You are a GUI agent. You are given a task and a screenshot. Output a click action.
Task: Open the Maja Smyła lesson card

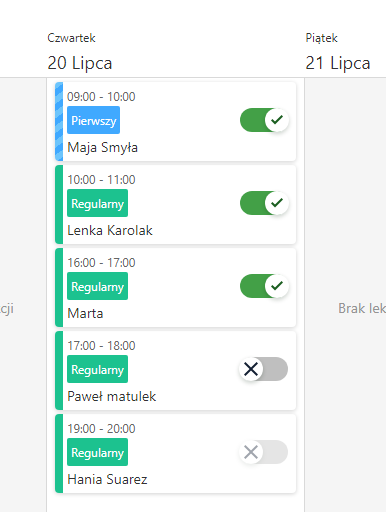click(176, 122)
